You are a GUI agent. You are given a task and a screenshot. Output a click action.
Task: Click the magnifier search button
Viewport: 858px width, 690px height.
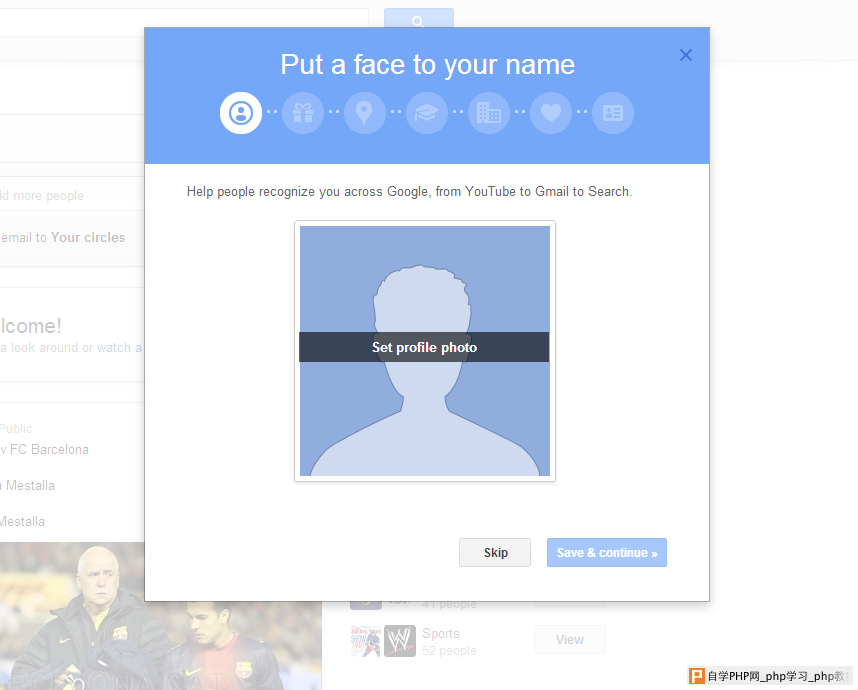click(x=419, y=18)
